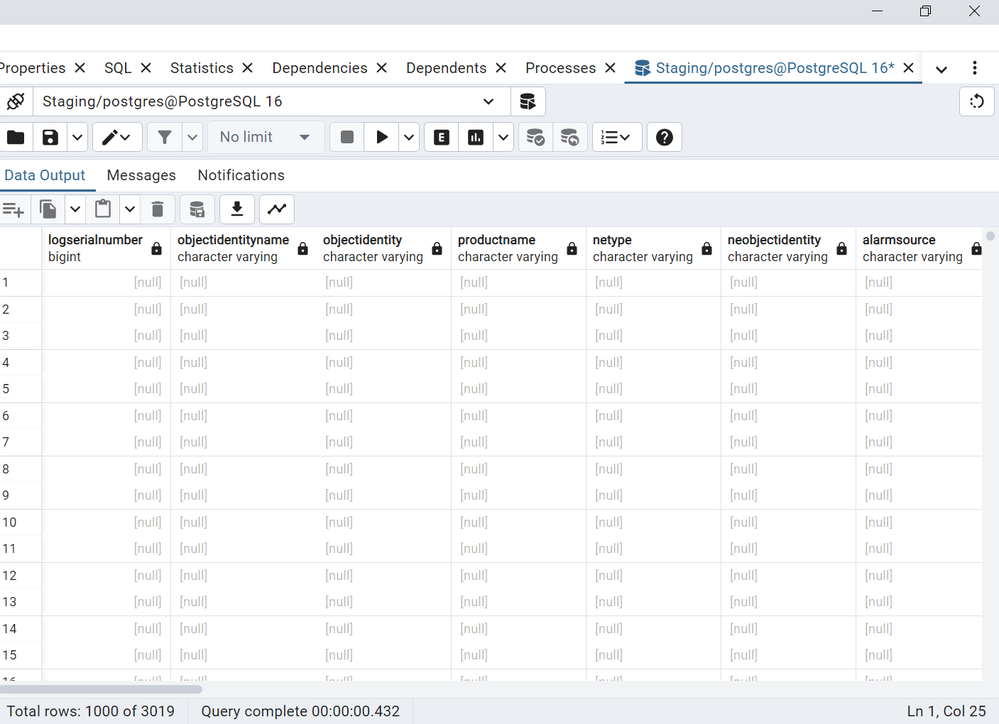This screenshot has height=724, width=999.
Task: Click the Commit database icon
Action: coord(536,137)
